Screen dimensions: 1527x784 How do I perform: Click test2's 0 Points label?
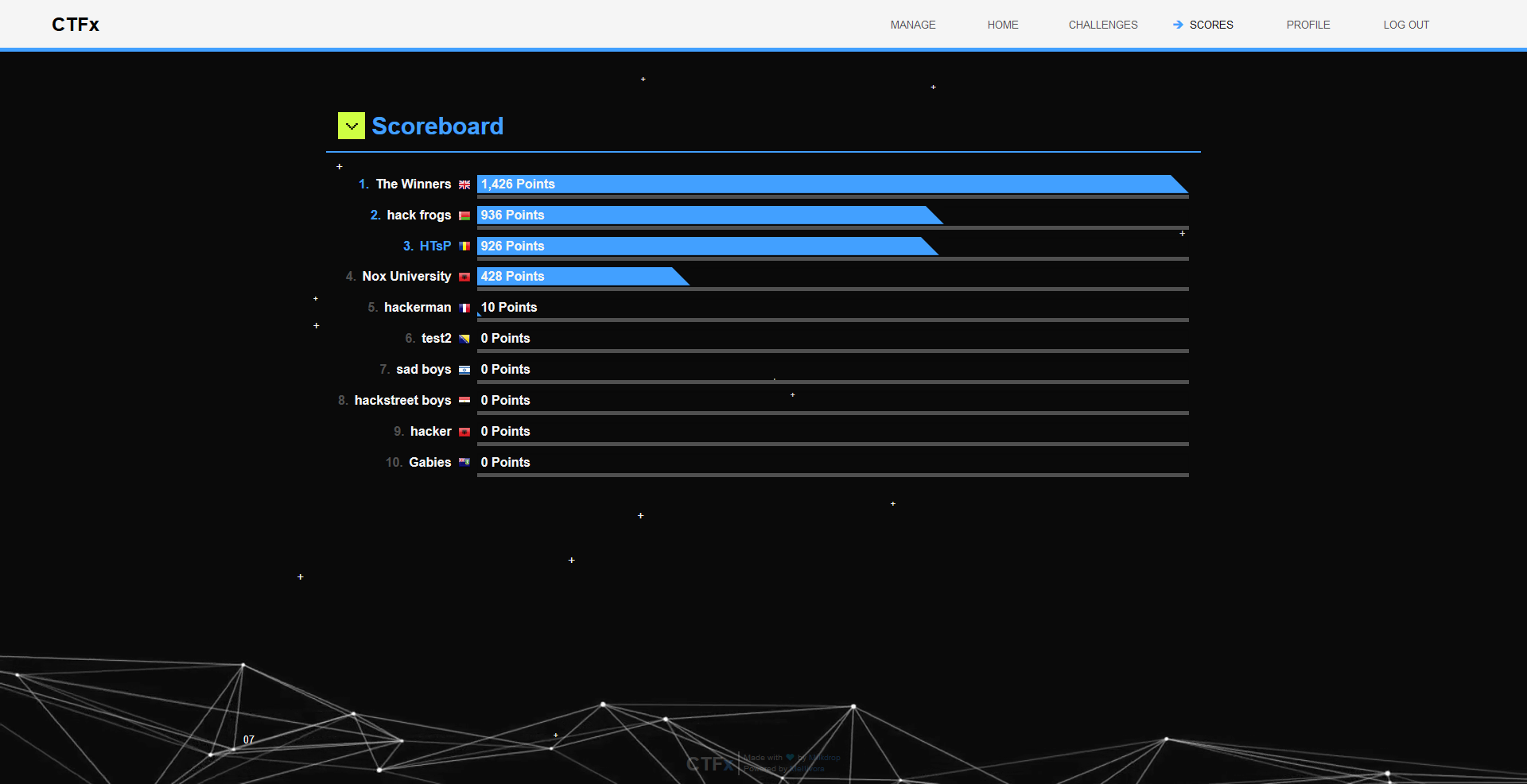click(505, 338)
